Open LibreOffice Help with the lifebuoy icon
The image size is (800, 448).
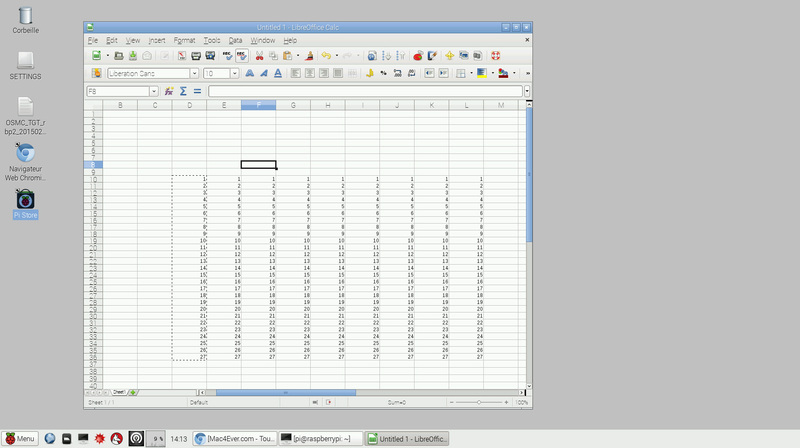tap(495, 56)
